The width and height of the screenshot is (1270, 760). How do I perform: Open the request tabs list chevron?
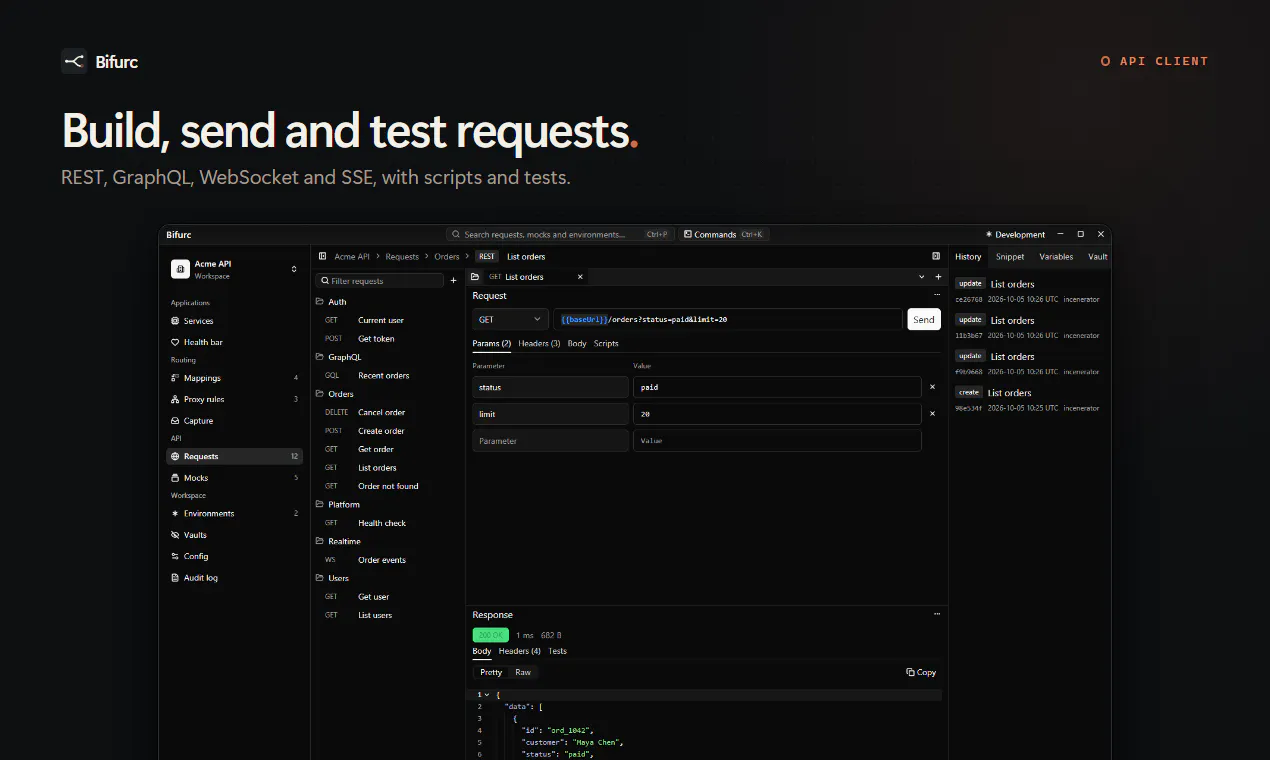tap(922, 276)
